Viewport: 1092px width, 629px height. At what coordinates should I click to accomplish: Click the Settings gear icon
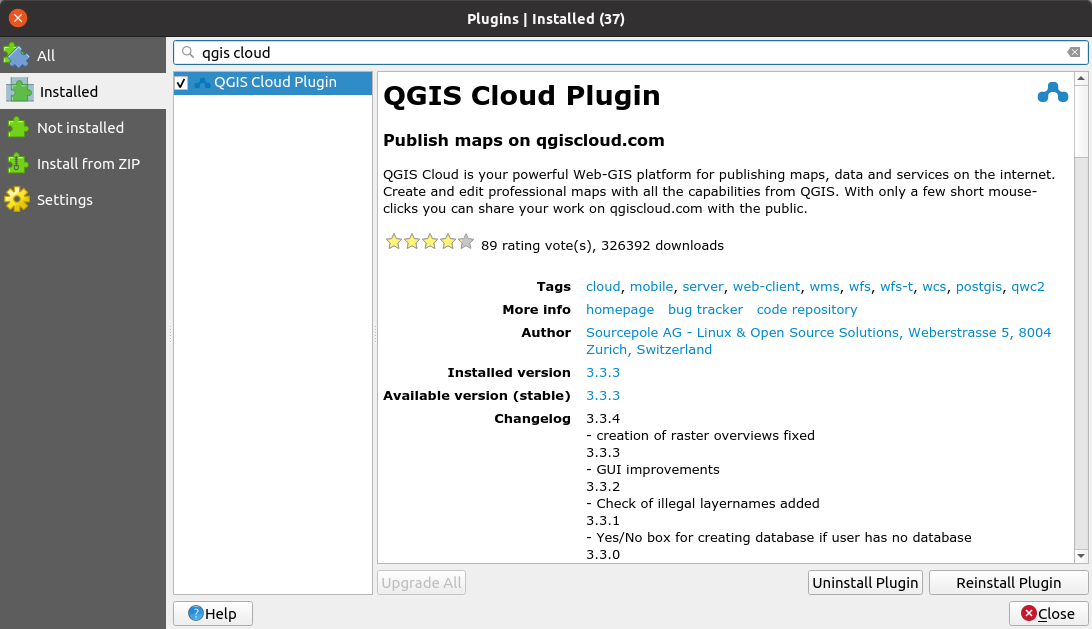[x=17, y=200]
